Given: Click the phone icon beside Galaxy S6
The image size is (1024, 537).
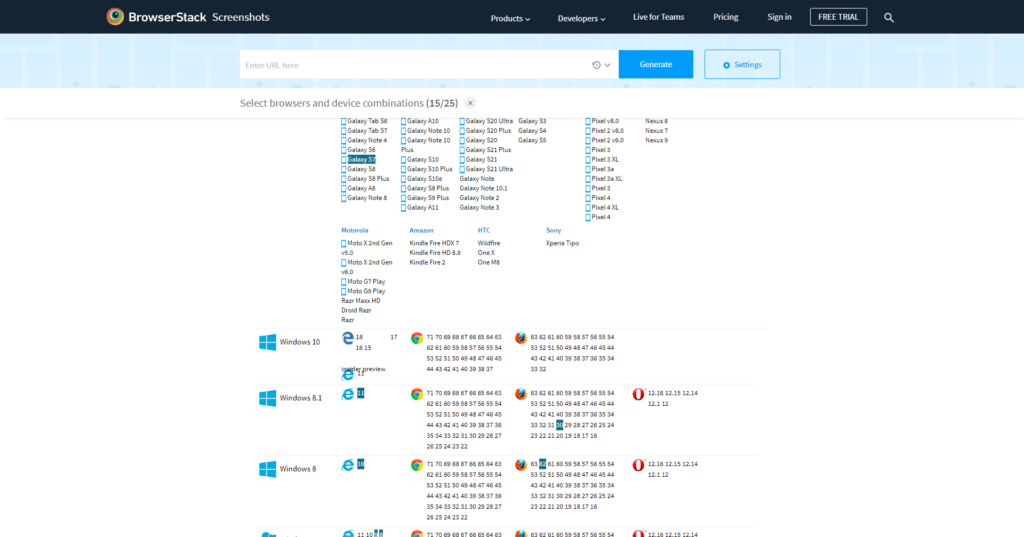Looking at the screenshot, I should tap(344, 150).
